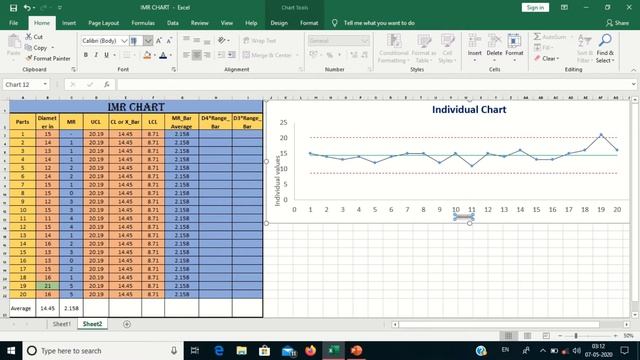The height and width of the screenshot is (360, 640).
Task: Center align the text
Action: [x=196, y=55]
